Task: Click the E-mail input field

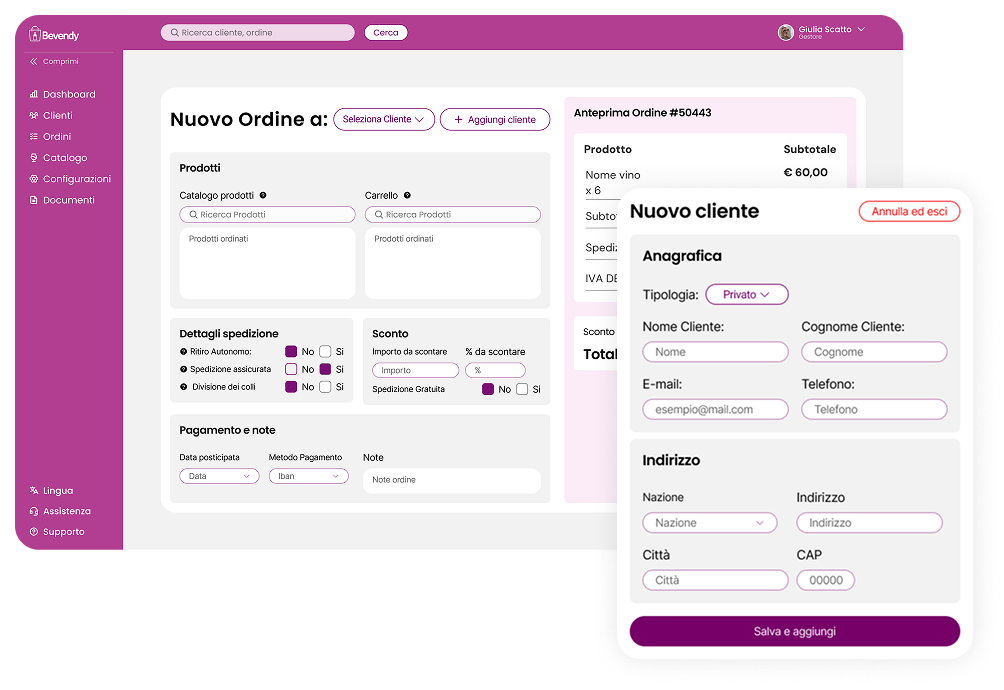Action: click(x=715, y=409)
